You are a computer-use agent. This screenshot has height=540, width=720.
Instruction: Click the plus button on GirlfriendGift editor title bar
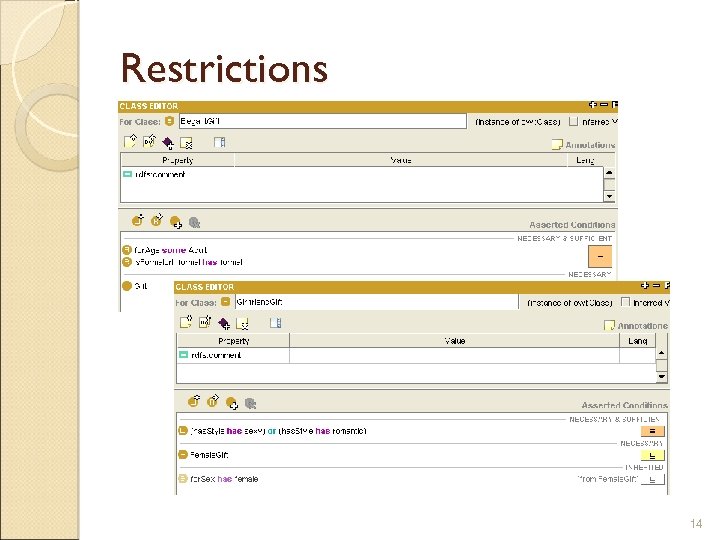[645, 285]
